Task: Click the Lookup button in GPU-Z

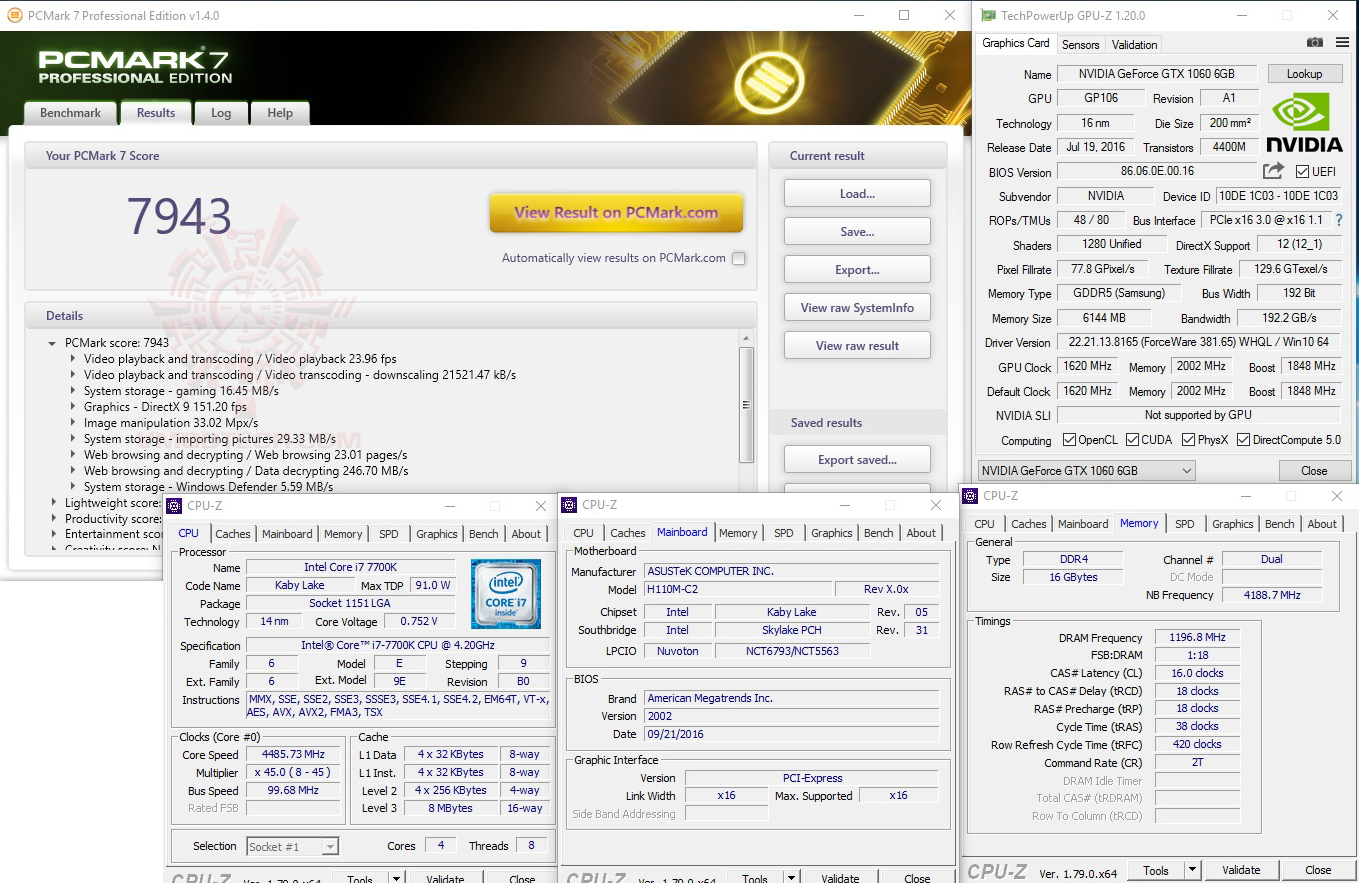Action: click(x=1305, y=73)
